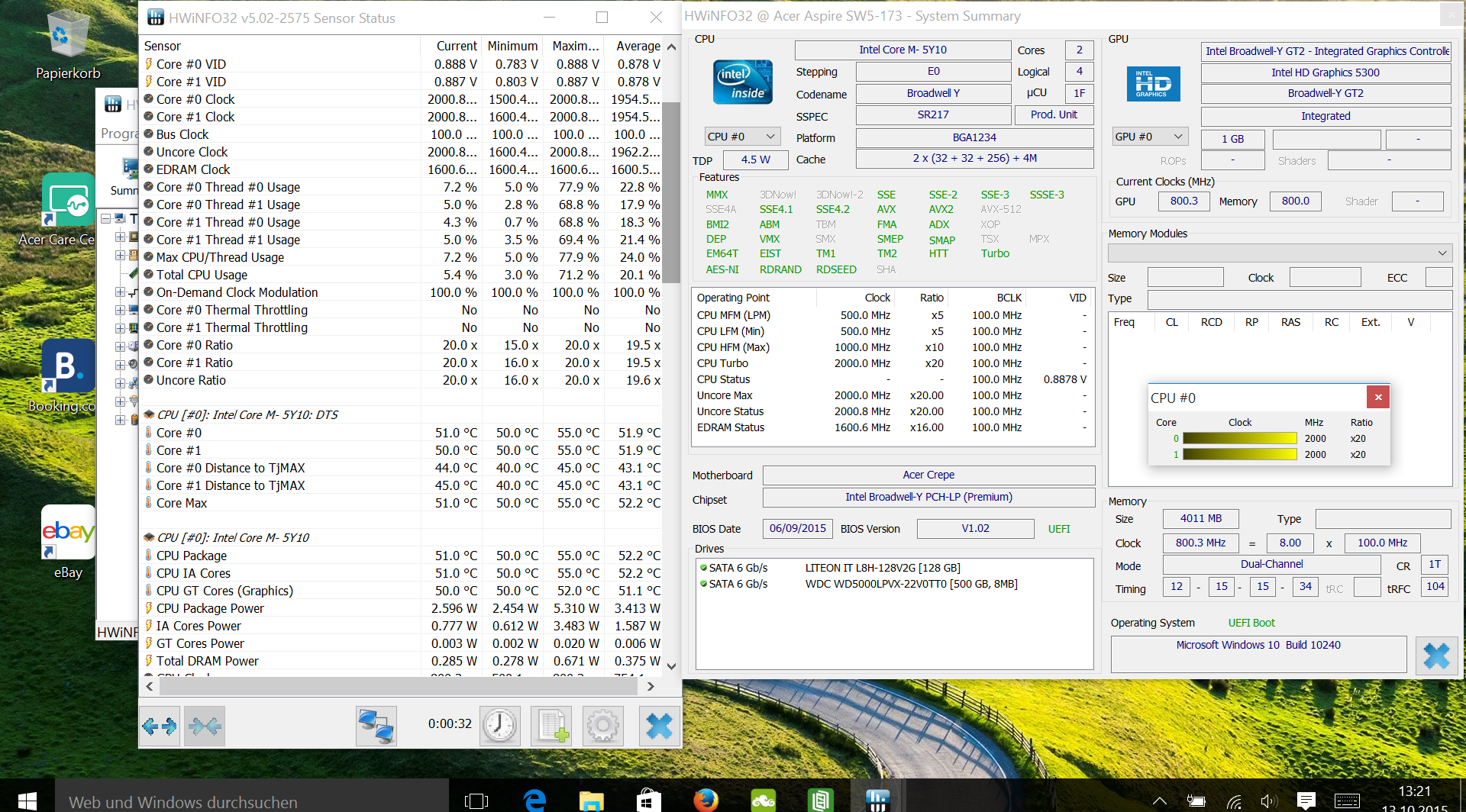Open the volume control in the tray
Image resolution: width=1466 pixels, height=812 pixels.
pos(1268,801)
